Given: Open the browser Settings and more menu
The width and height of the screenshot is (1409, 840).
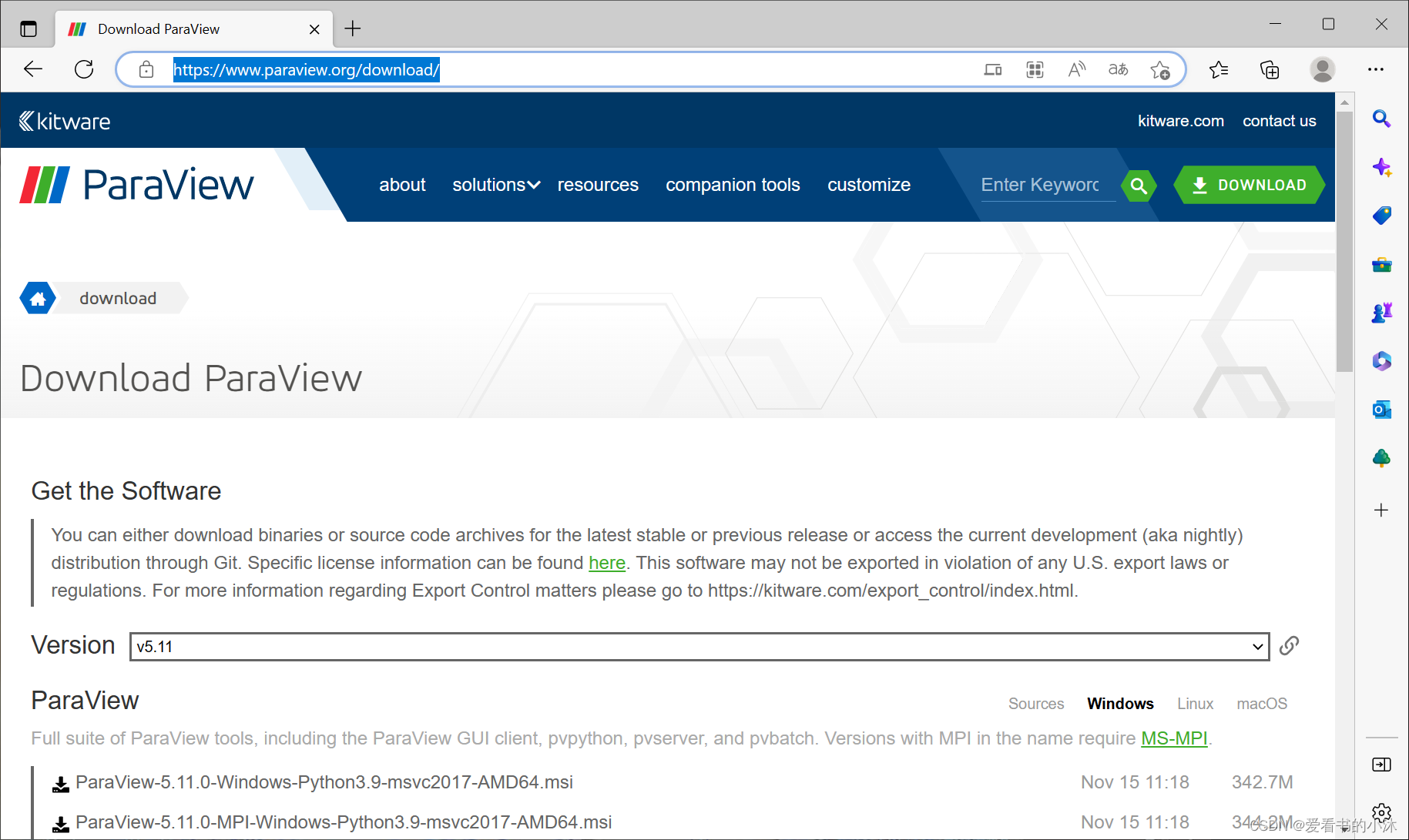Looking at the screenshot, I should coord(1375,70).
